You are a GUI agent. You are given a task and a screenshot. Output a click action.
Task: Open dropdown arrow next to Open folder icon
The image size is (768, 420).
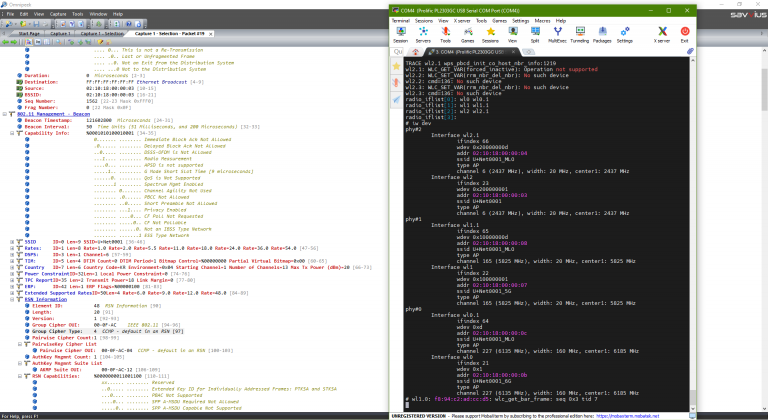coord(29,24)
